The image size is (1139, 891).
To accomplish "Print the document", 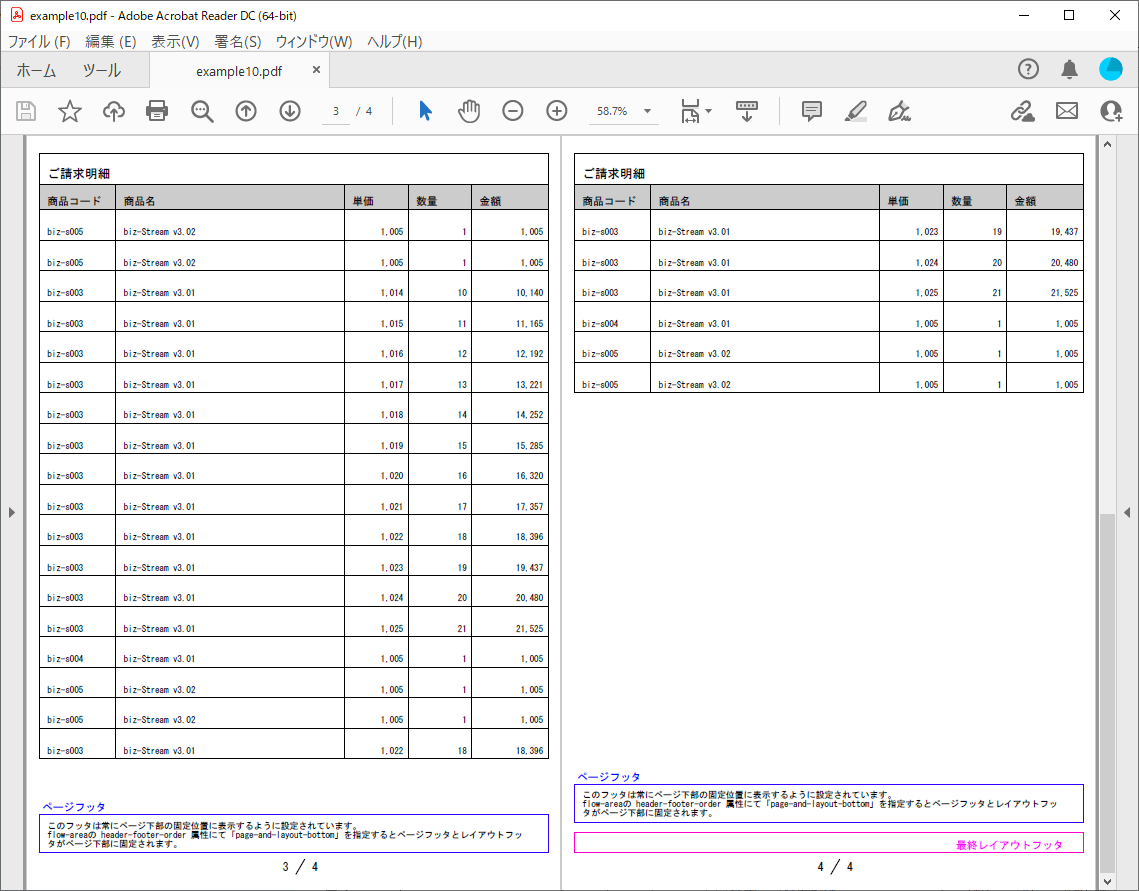I will [x=157, y=111].
